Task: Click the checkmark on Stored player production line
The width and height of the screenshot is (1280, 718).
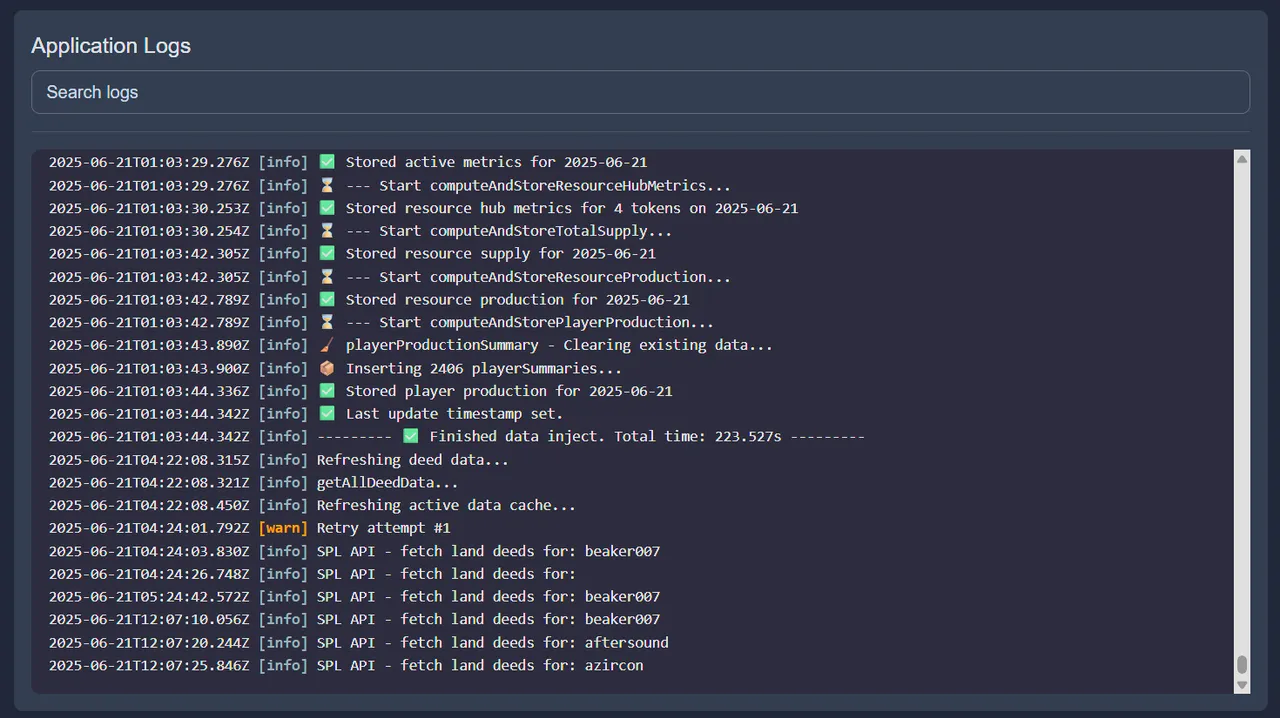Action: (327, 391)
